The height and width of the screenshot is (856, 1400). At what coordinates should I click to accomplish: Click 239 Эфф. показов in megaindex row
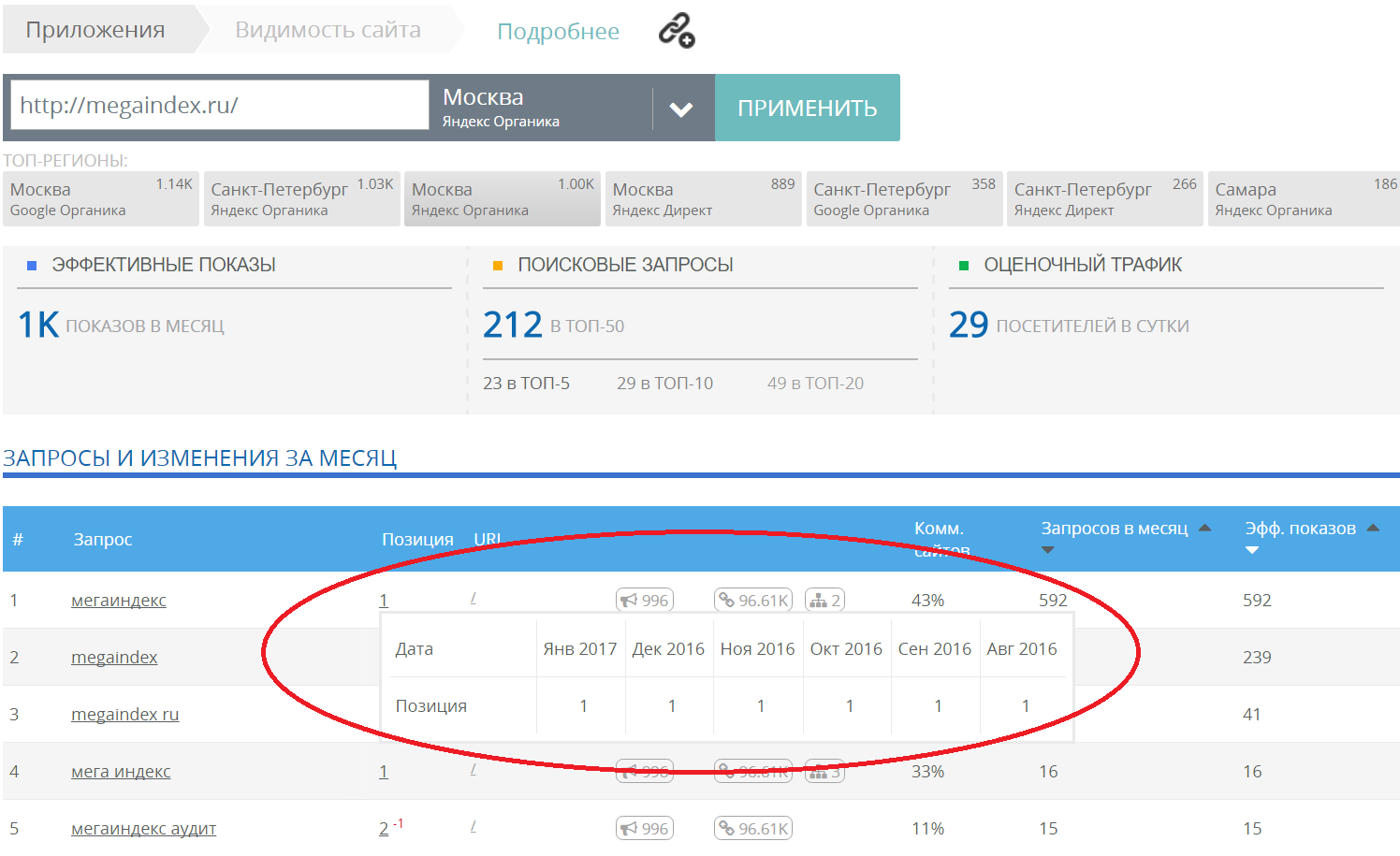tap(1257, 658)
